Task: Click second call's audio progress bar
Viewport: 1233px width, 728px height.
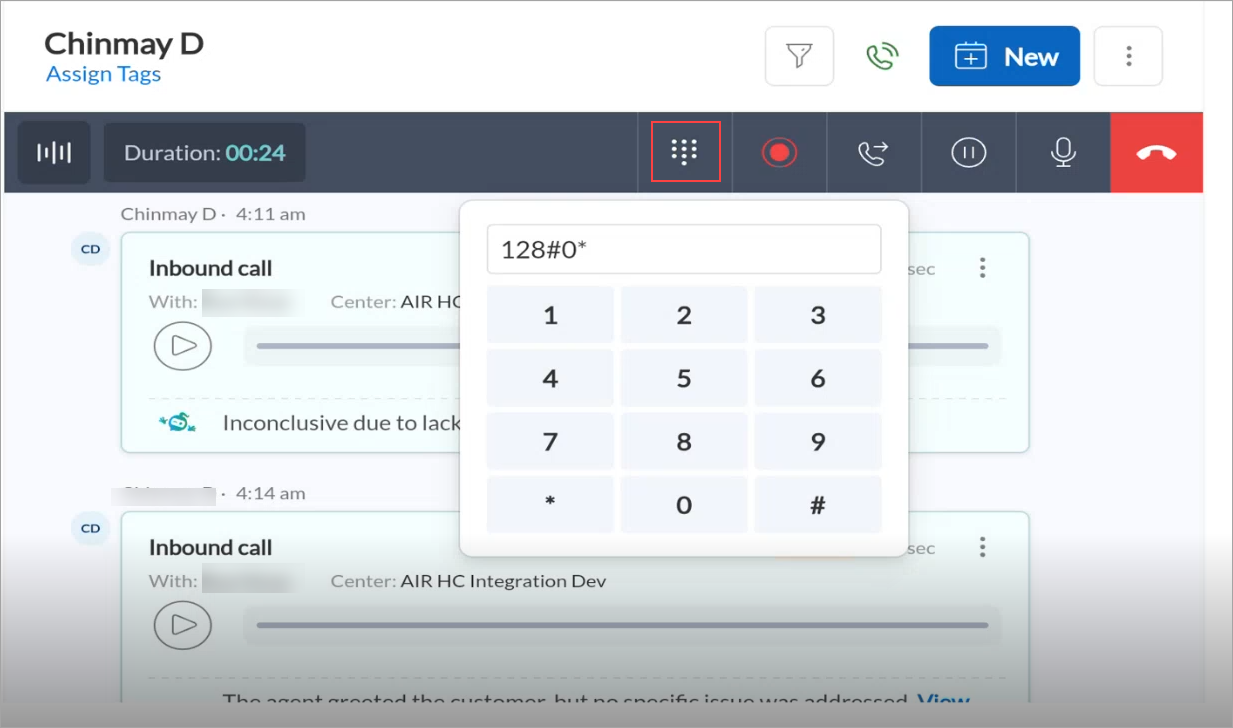Action: 621,626
